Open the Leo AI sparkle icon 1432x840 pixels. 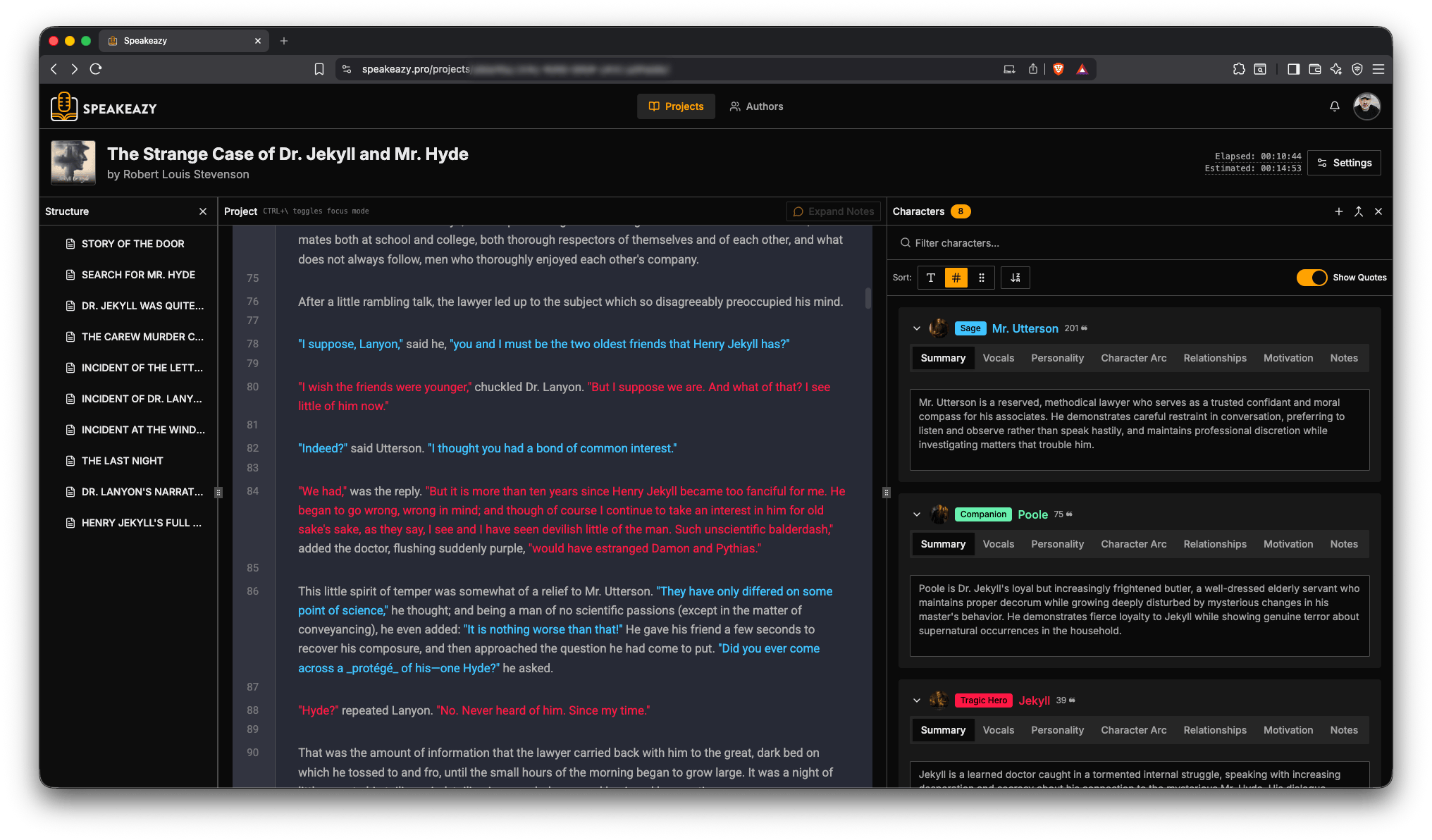(1335, 69)
